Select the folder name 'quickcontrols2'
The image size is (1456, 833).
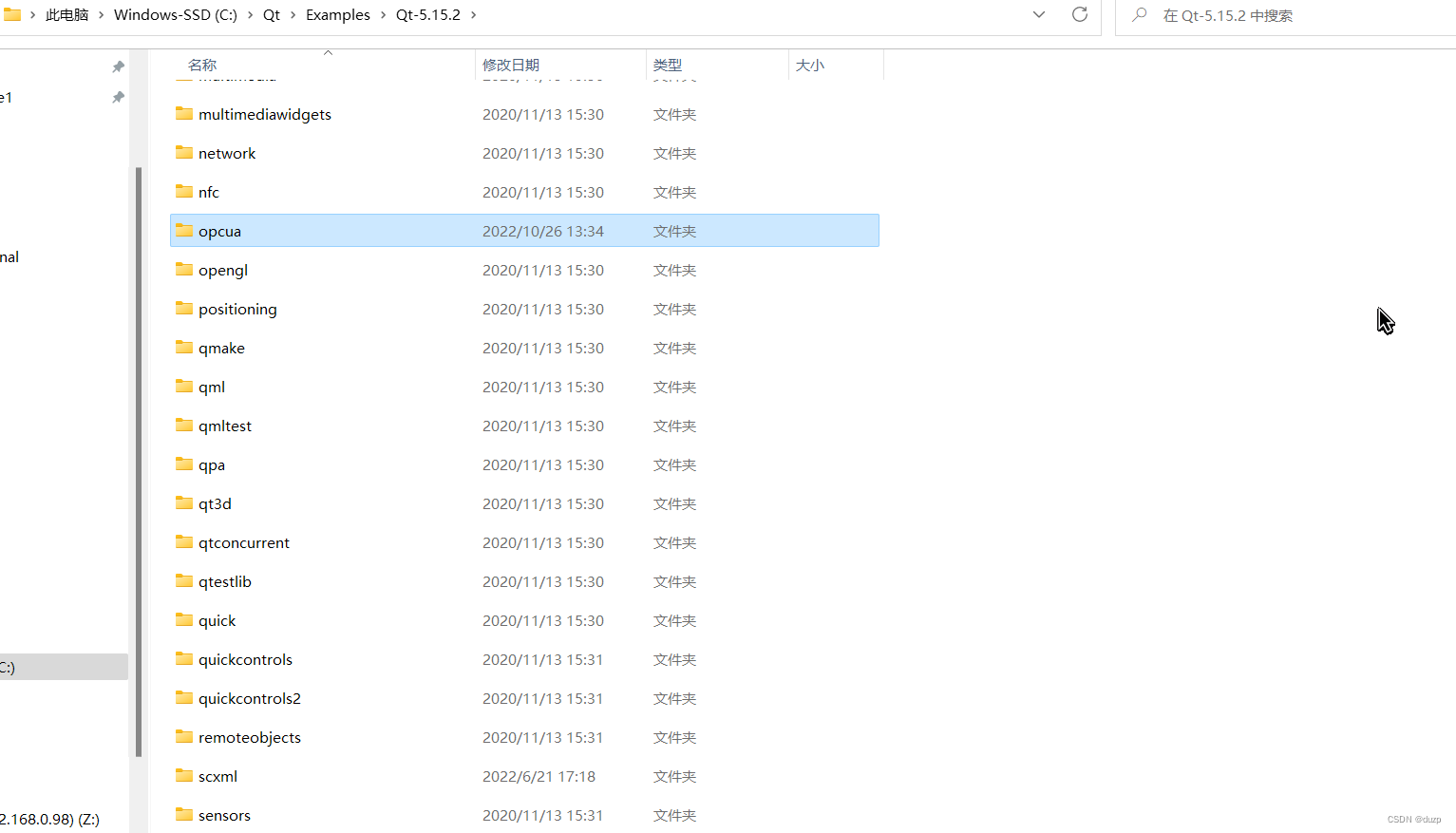(250, 698)
